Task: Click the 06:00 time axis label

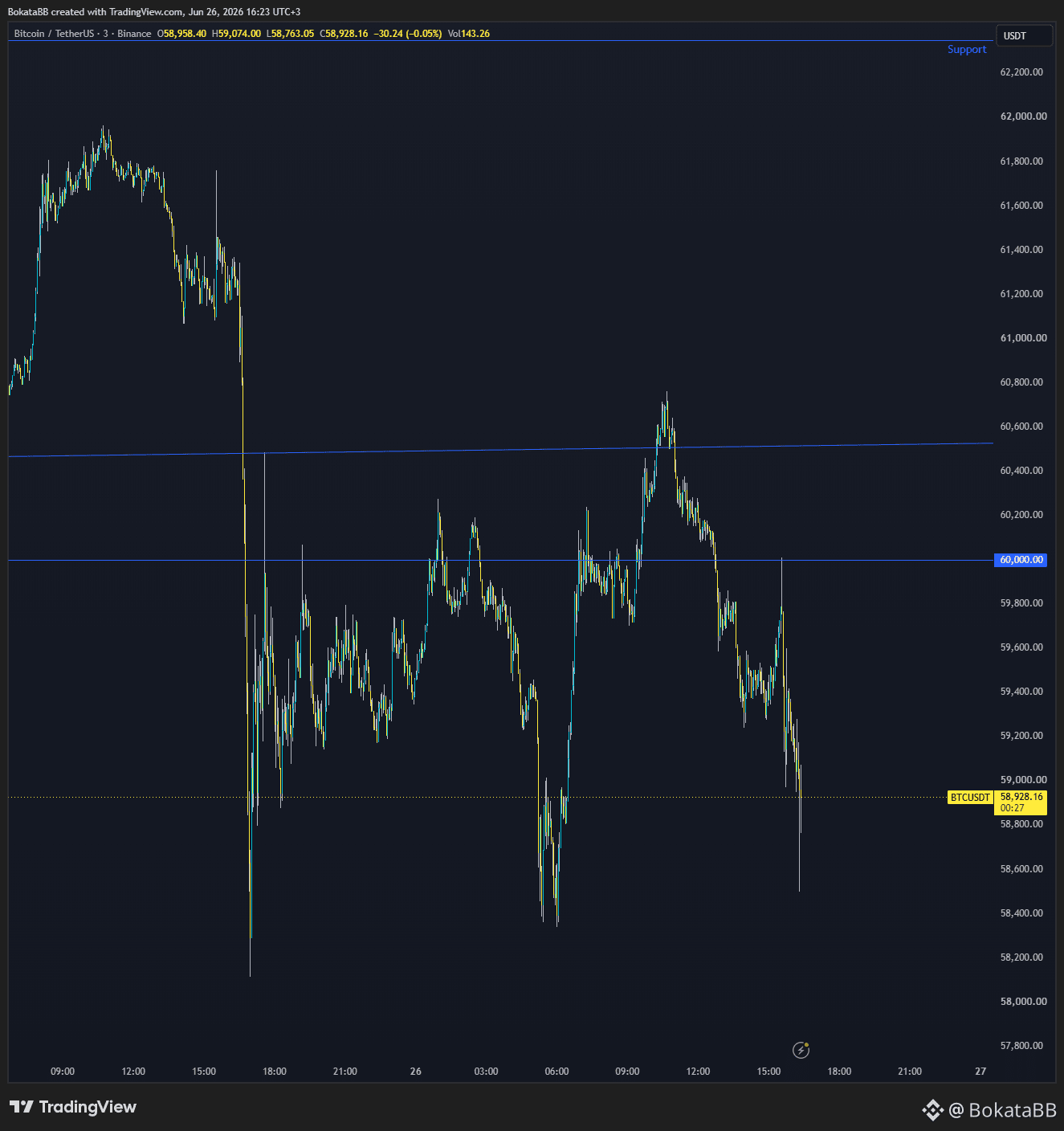Action: coord(556,1072)
